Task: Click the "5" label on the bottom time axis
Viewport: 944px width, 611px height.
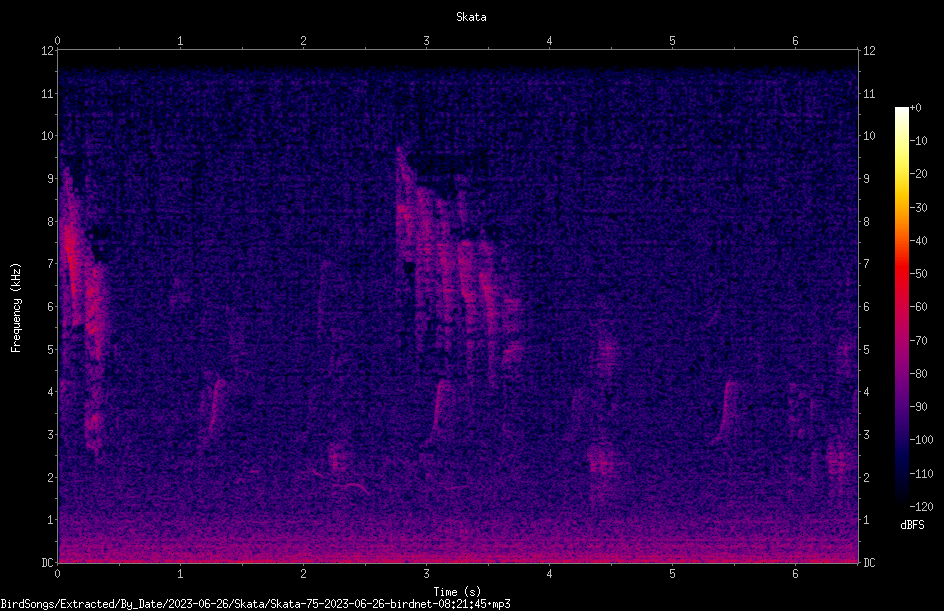Action: [x=672, y=574]
